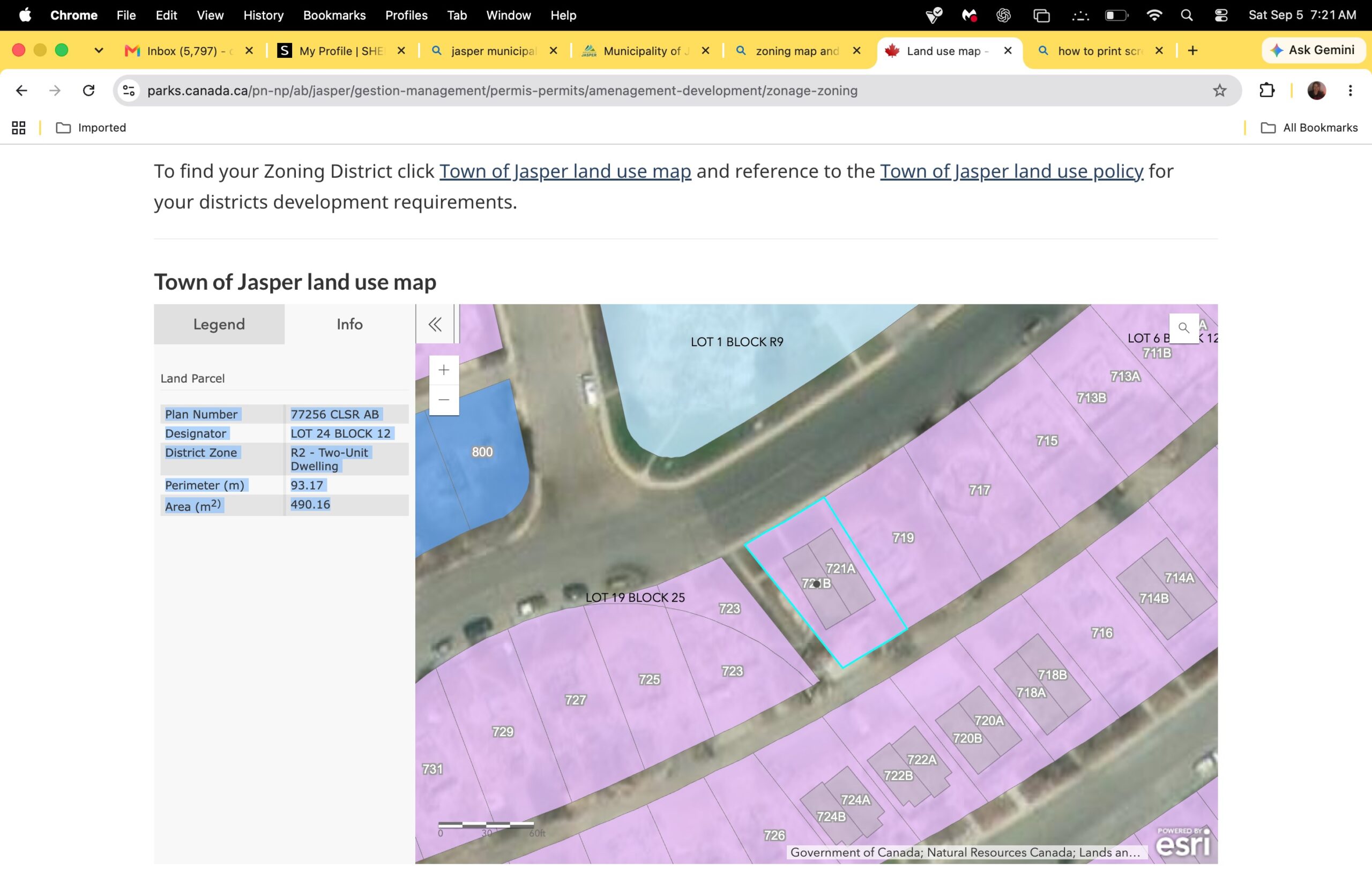Open the Imported bookmarks folder

tap(91, 128)
